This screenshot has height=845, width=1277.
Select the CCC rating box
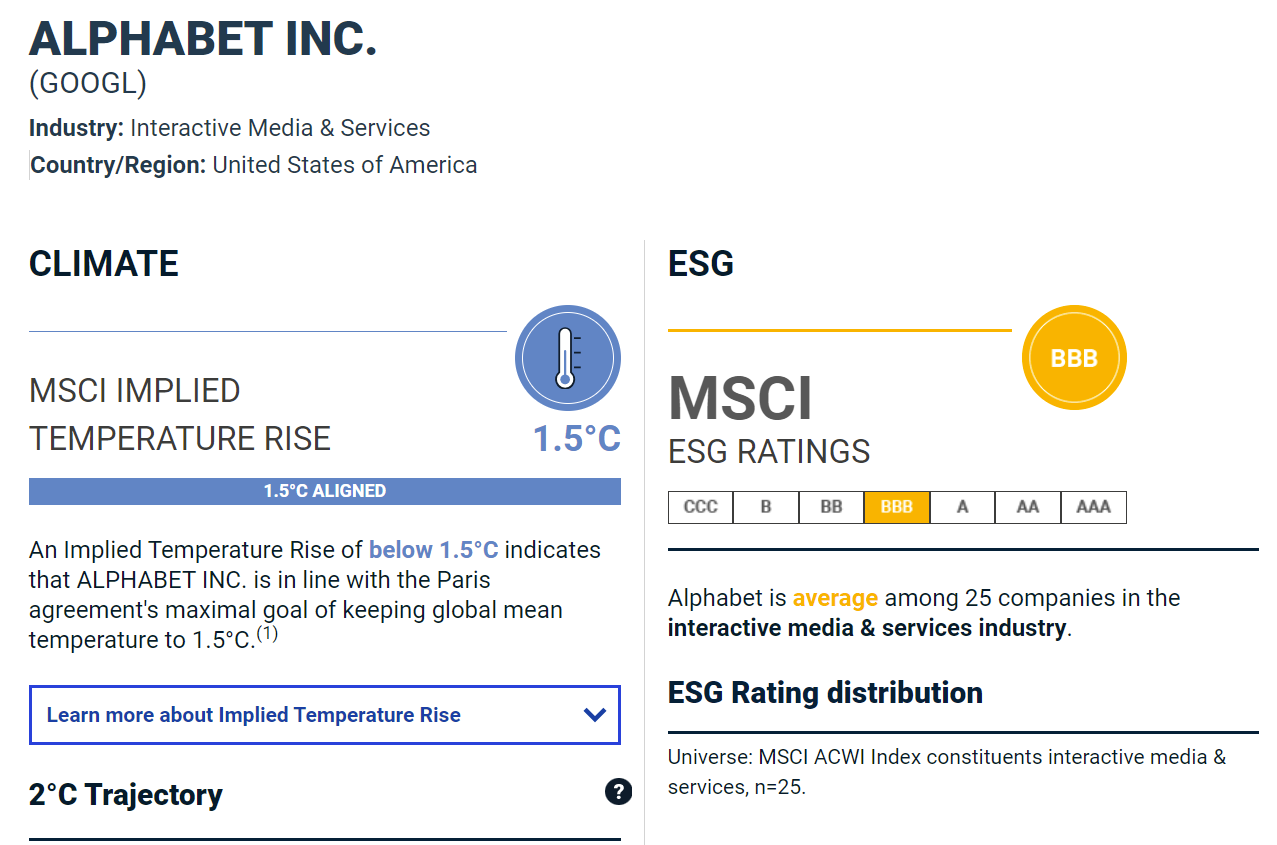click(x=700, y=507)
